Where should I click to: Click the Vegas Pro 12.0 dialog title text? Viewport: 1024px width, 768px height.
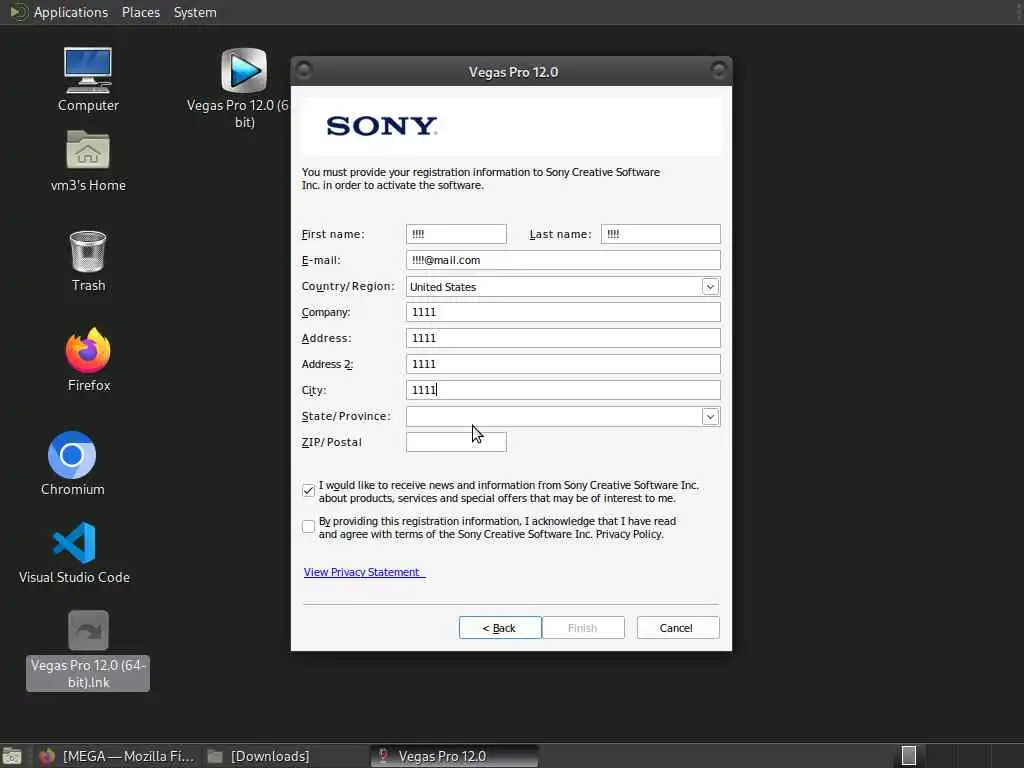[x=513, y=72]
